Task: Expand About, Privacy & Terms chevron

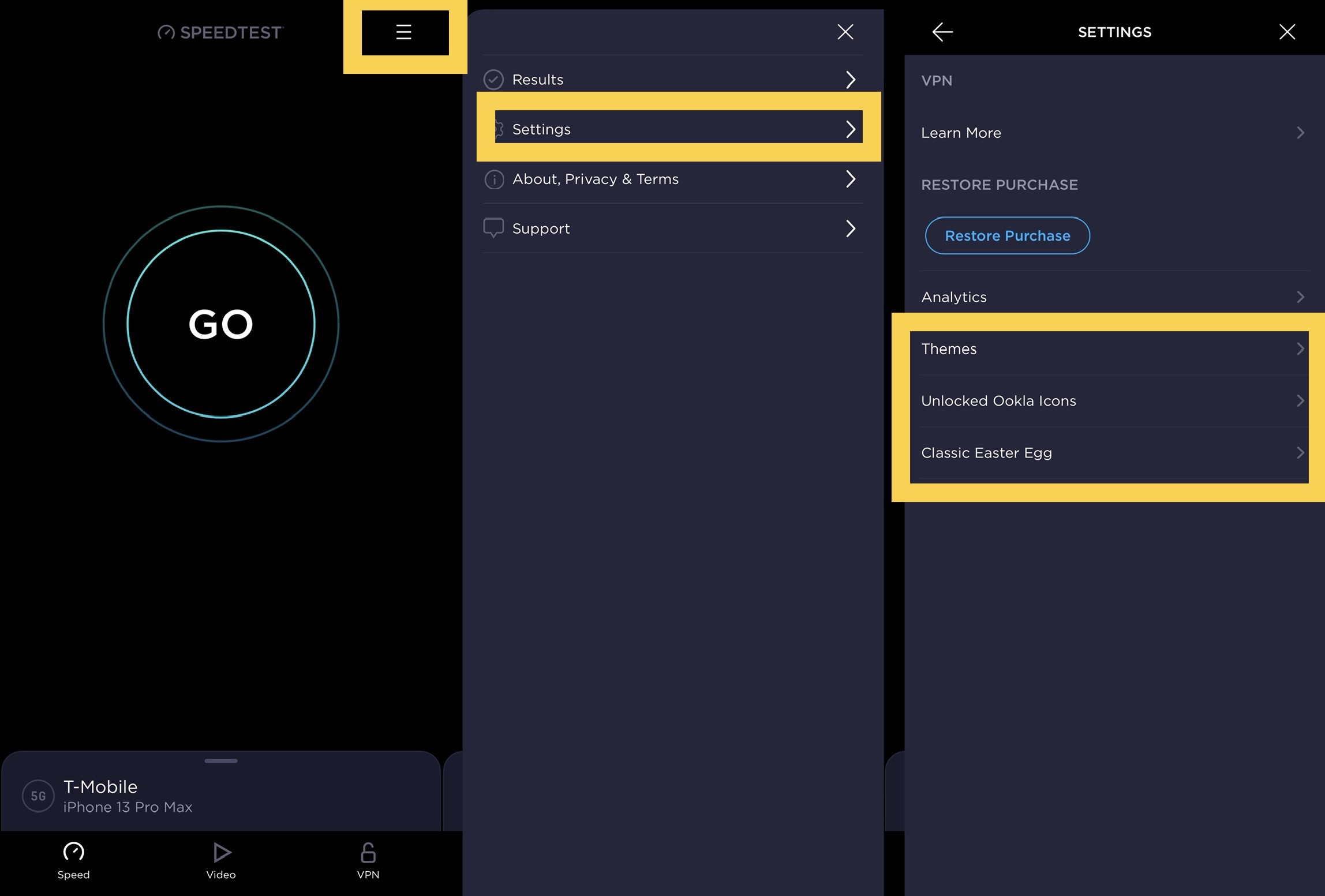Action: click(851, 179)
